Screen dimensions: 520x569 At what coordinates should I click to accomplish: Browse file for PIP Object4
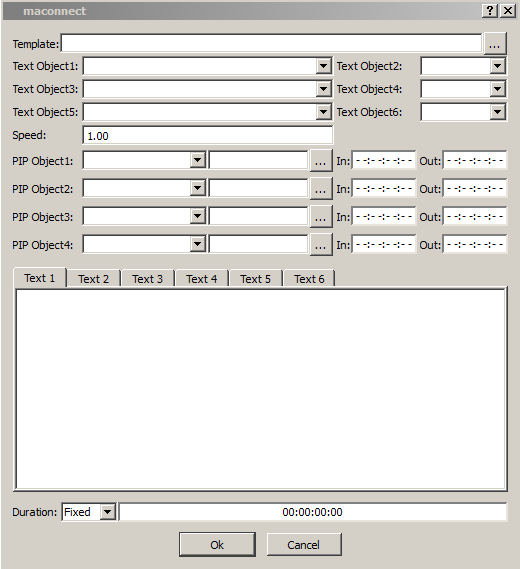(x=321, y=245)
